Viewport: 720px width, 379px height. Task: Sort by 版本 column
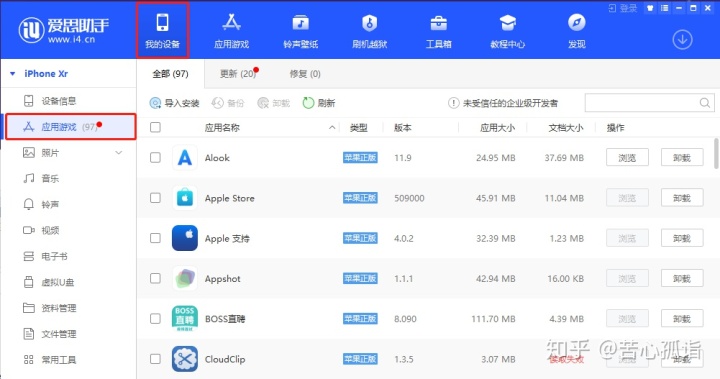[403, 128]
